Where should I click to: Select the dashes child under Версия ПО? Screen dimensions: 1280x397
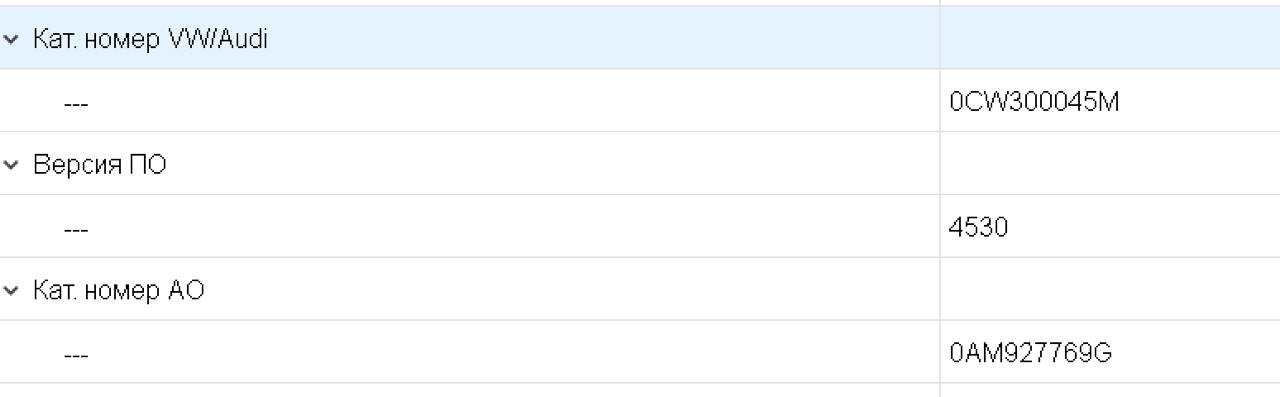point(76,230)
